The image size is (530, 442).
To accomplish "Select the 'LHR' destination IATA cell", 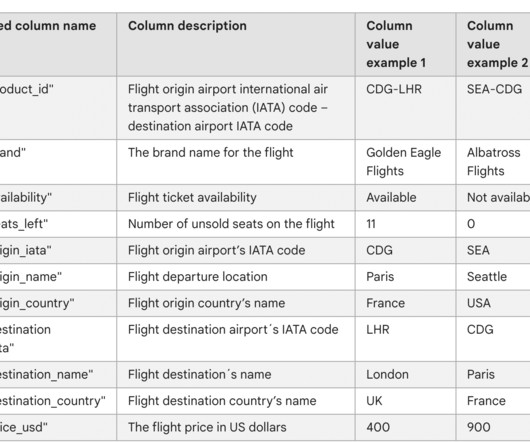I will (x=405, y=339).
